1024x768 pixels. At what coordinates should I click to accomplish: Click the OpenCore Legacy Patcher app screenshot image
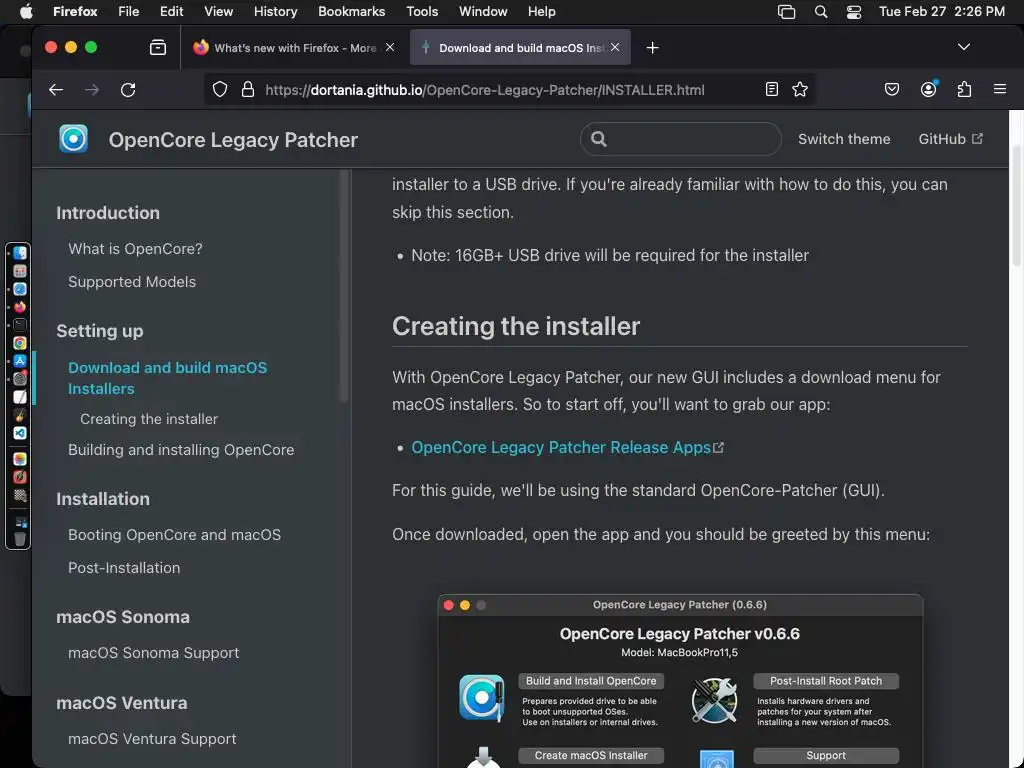[680, 681]
